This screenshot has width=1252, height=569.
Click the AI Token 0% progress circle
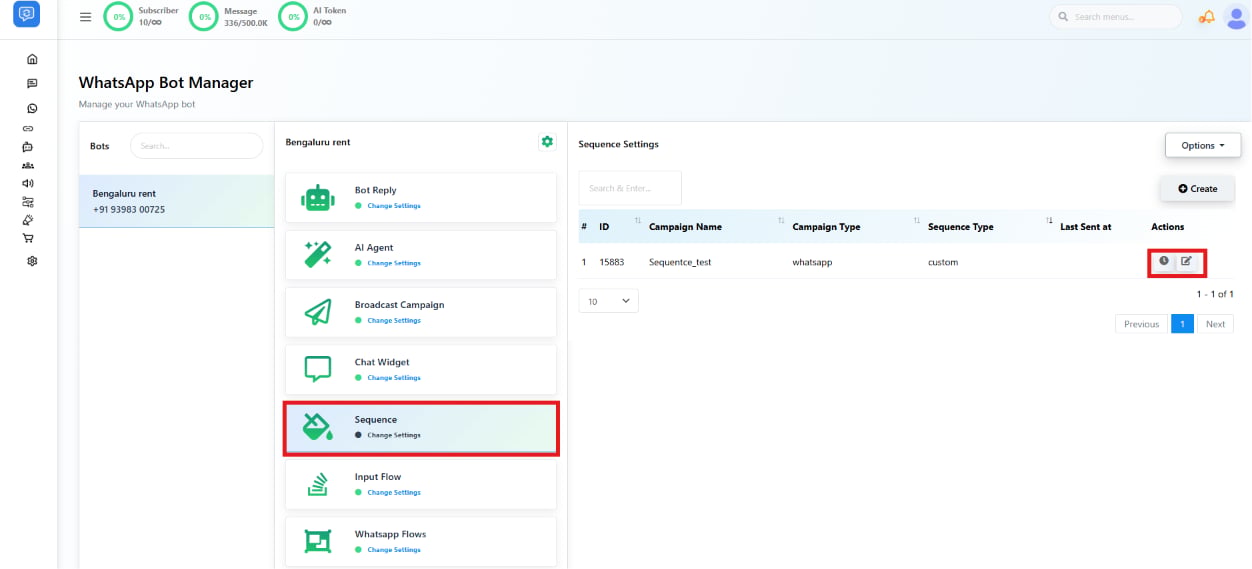pos(293,17)
